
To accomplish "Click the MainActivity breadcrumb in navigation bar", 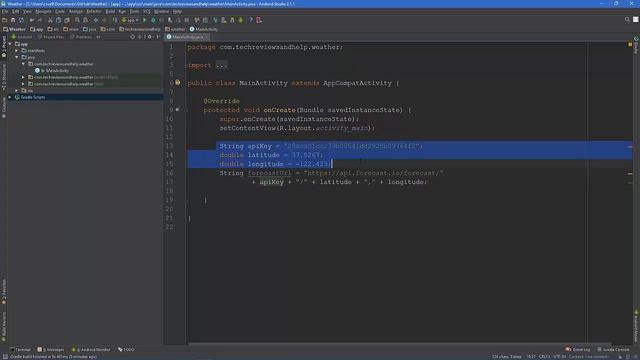I will pyautogui.click(x=204, y=29).
